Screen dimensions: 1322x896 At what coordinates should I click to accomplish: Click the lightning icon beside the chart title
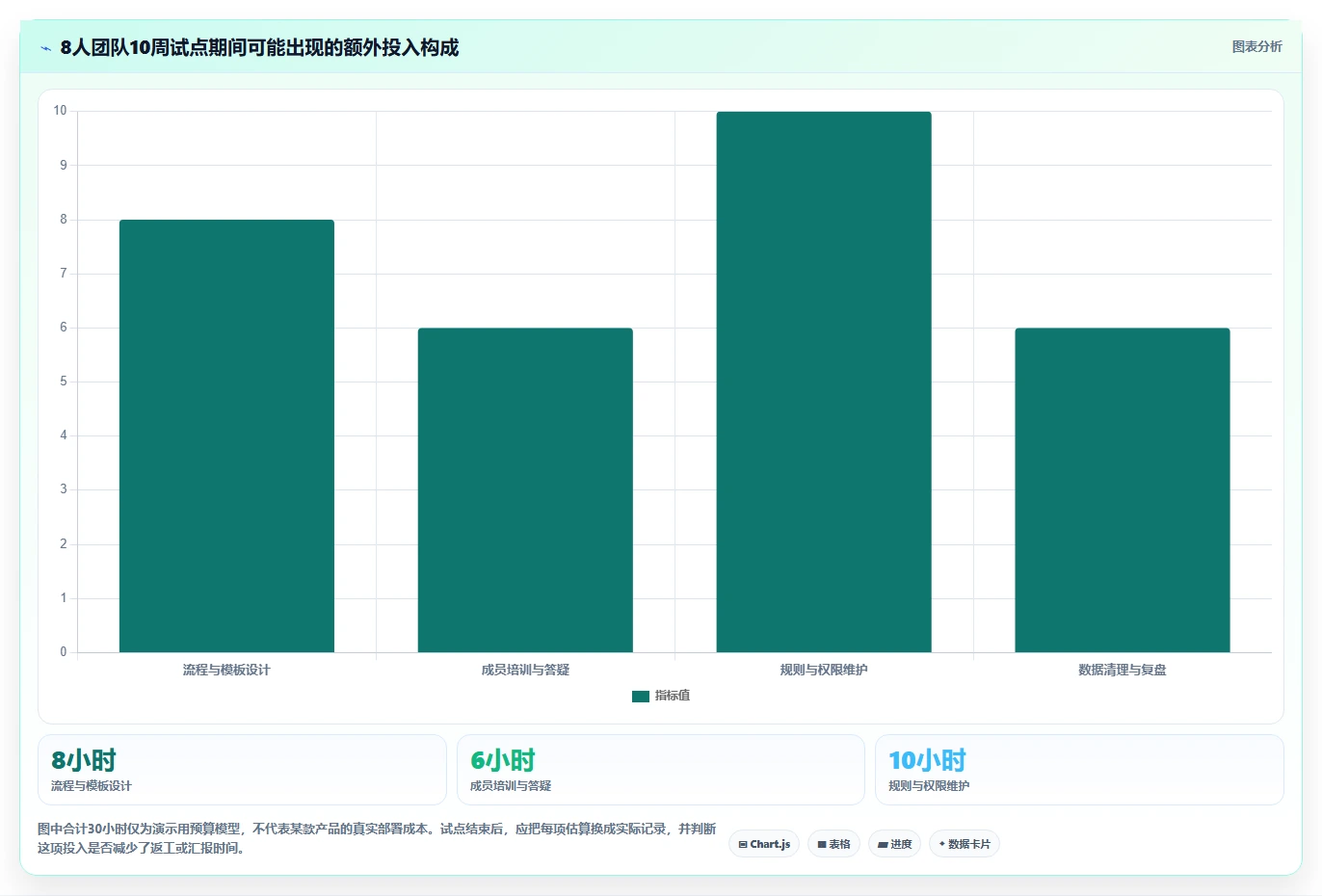[45, 48]
